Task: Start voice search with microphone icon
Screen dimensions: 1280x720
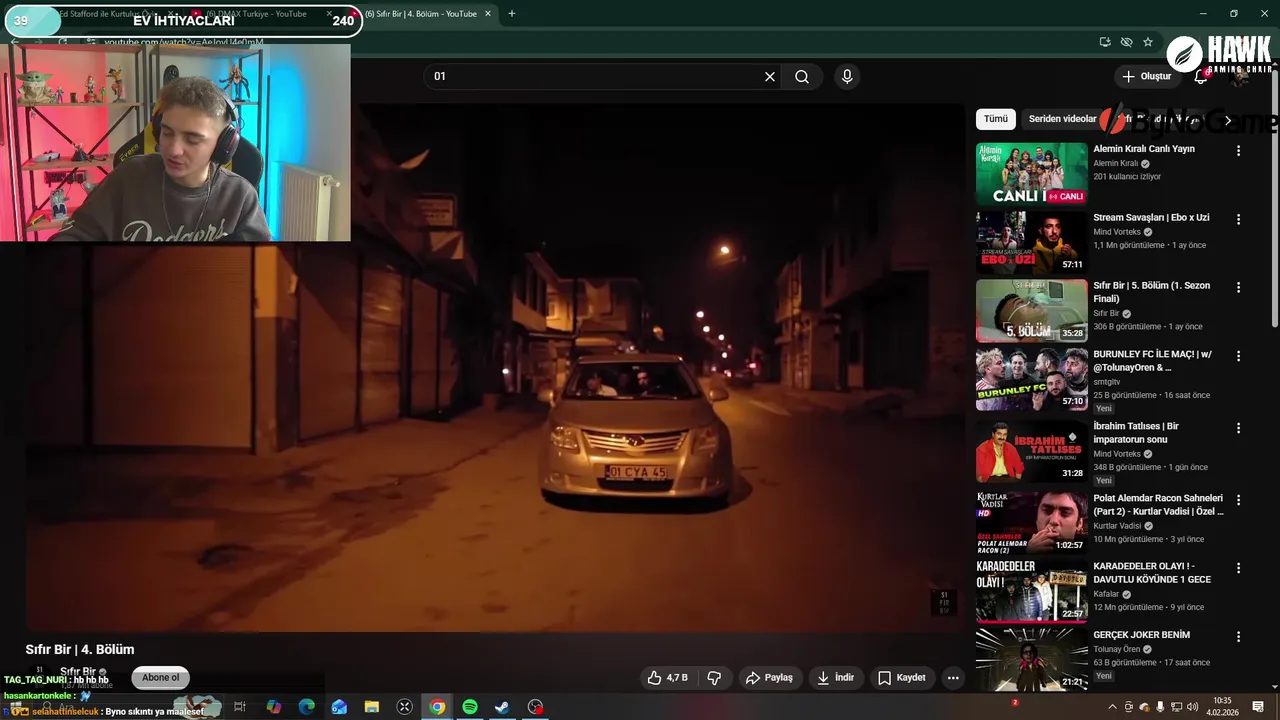Action: [847, 76]
